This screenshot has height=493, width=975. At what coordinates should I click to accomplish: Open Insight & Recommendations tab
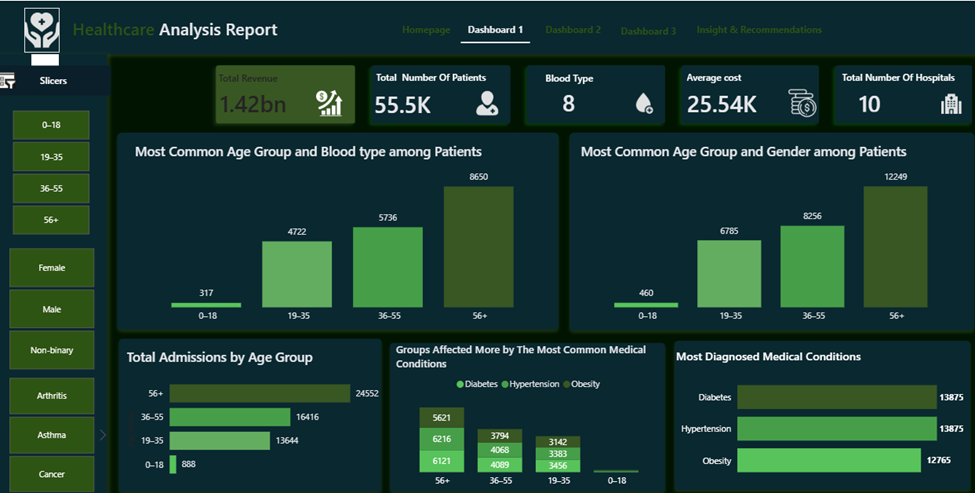coord(759,30)
